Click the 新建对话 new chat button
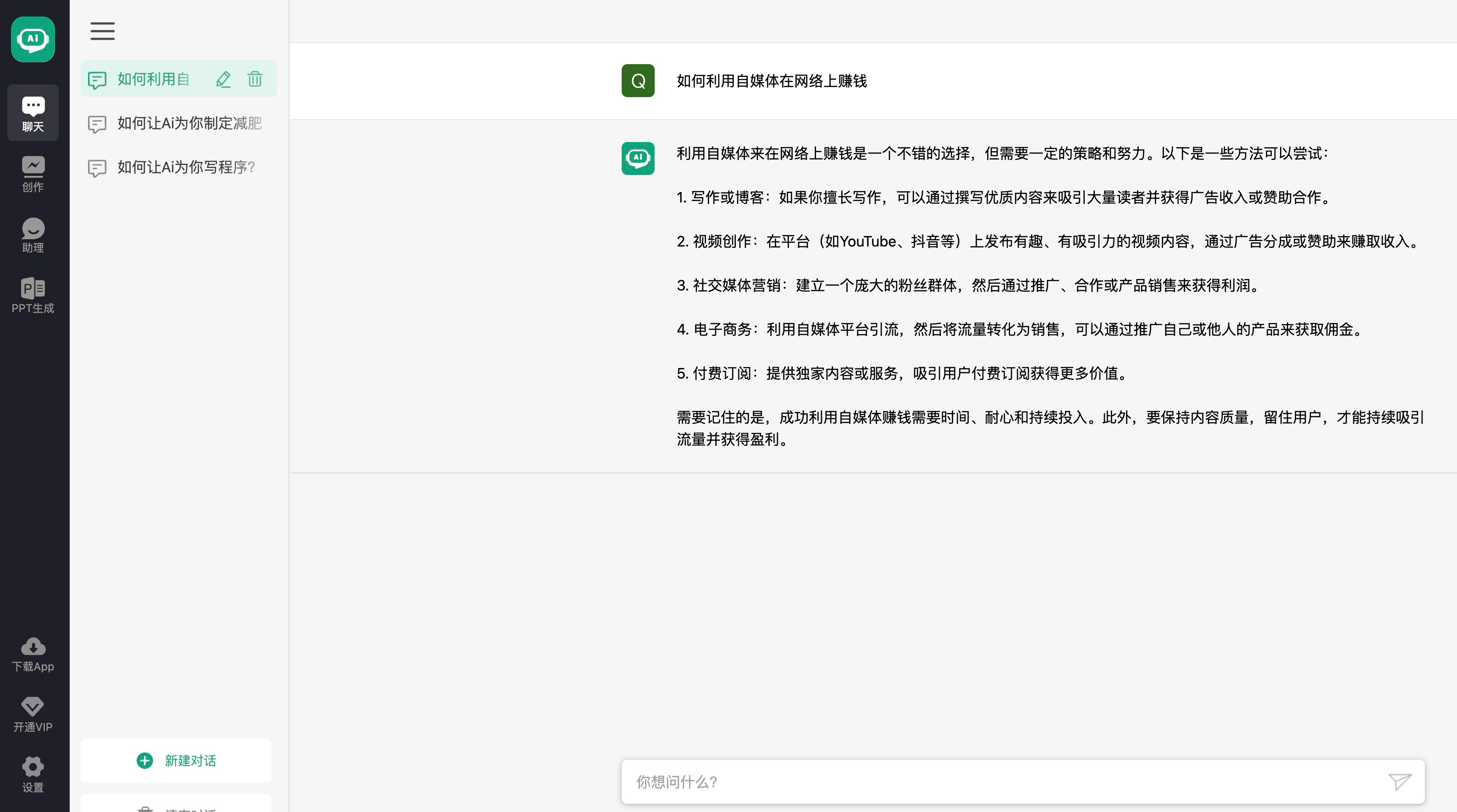1457x812 pixels. coord(176,761)
